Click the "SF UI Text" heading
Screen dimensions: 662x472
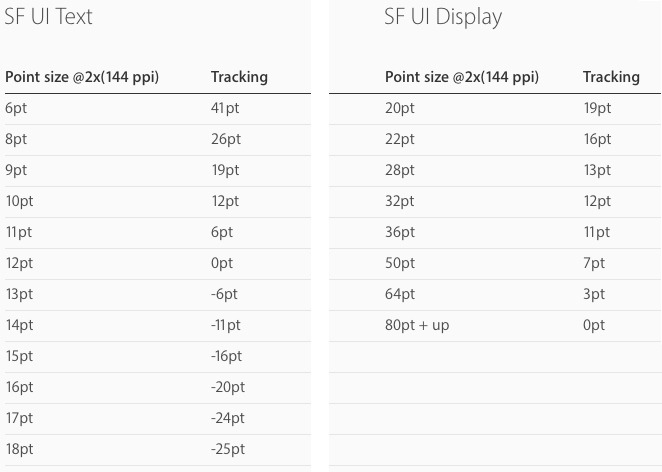49,17
